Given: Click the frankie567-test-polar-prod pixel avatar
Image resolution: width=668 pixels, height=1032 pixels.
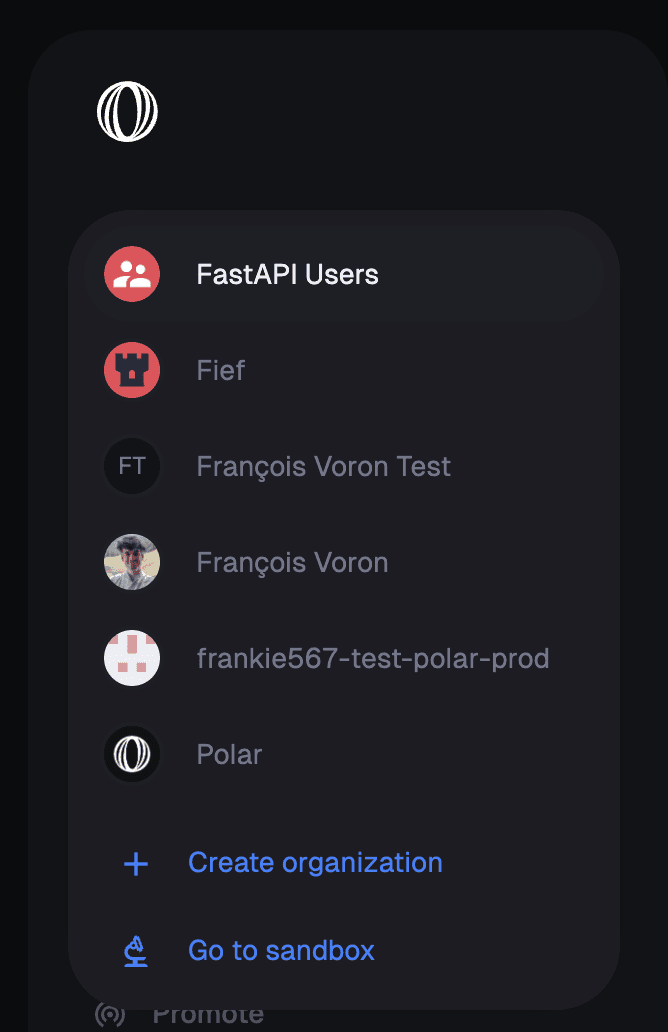Looking at the screenshot, I should pyautogui.click(x=132, y=658).
